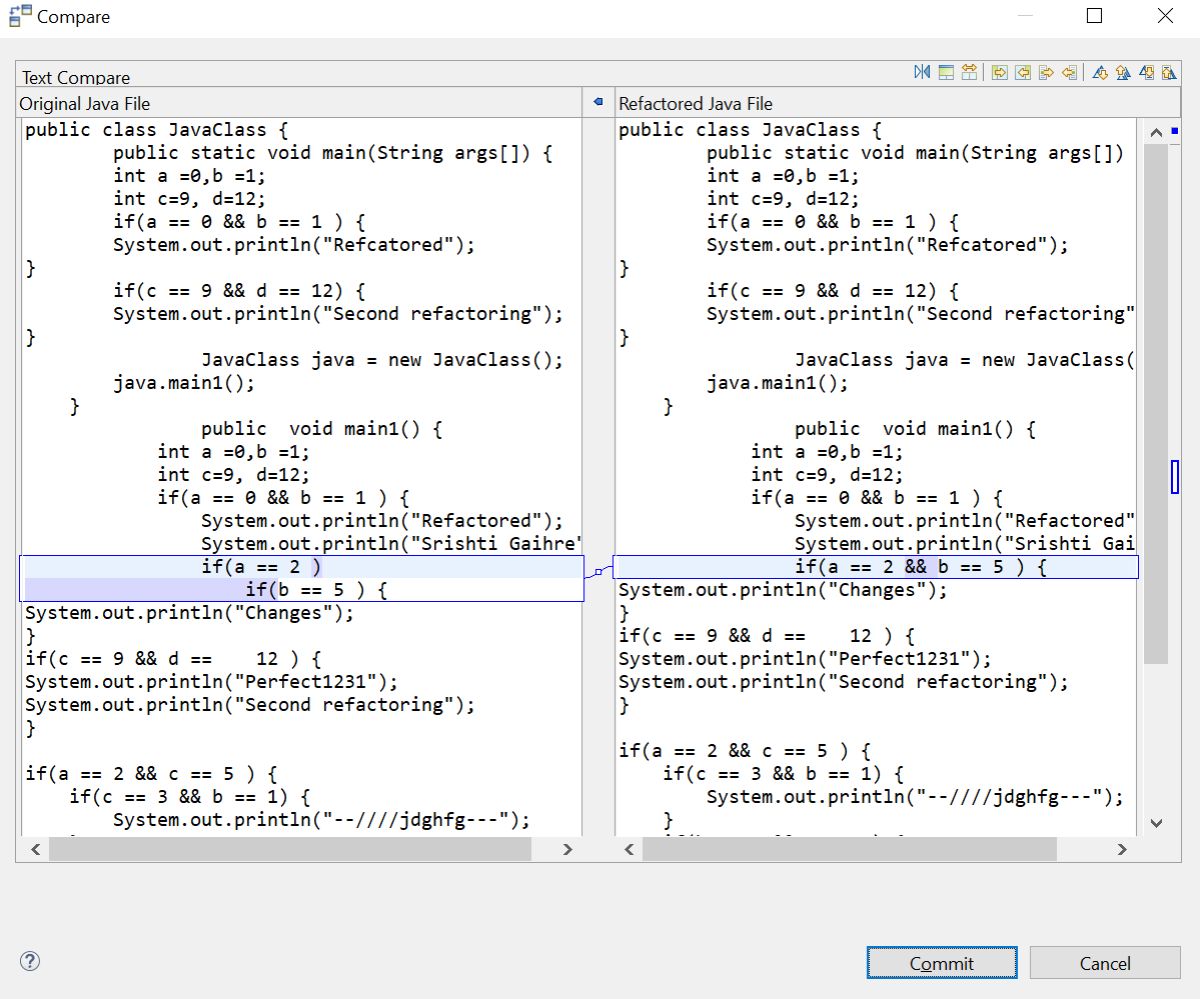The height and width of the screenshot is (999, 1200).
Task: Click 'public class JavaClass {' in refactored file
Action: (750, 130)
